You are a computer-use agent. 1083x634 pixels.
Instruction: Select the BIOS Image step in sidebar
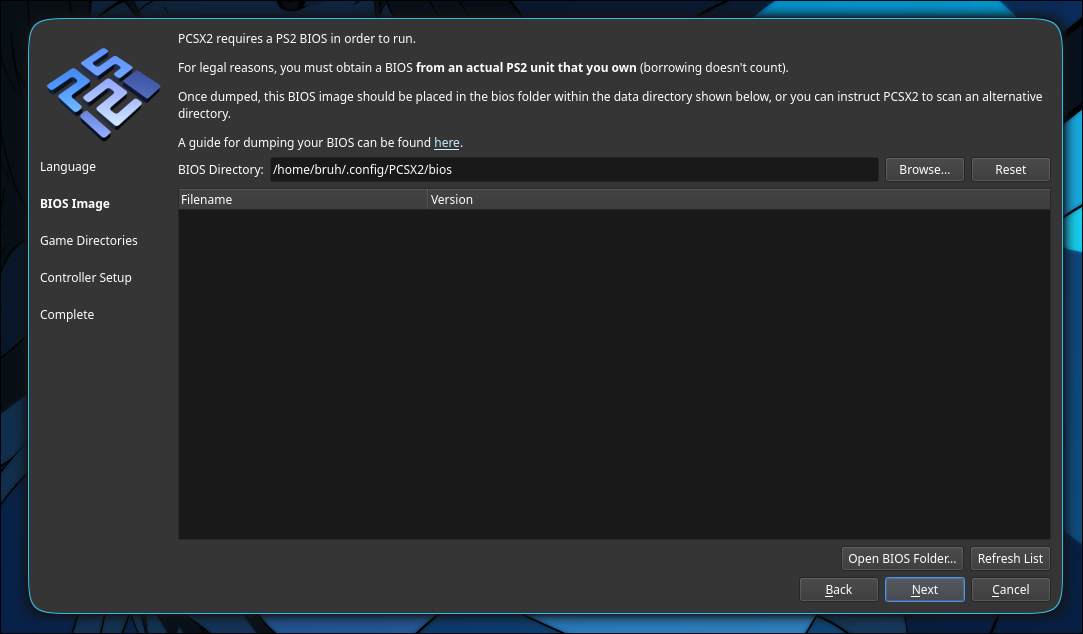pyautogui.click(x=75, y=204)
